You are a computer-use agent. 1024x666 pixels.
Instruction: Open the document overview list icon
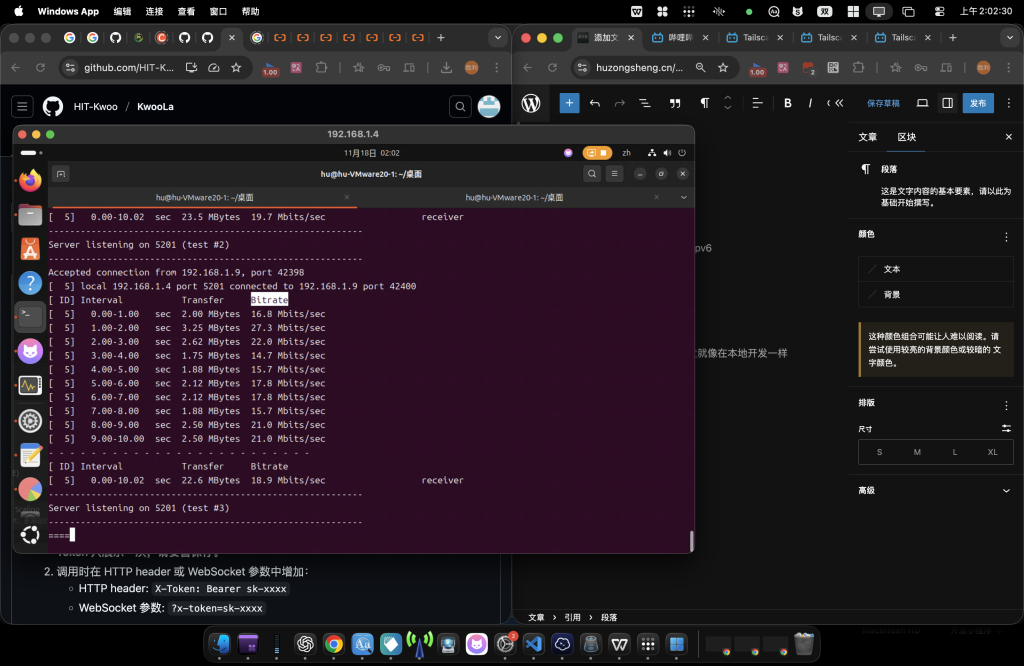click(x=645, y=103)
